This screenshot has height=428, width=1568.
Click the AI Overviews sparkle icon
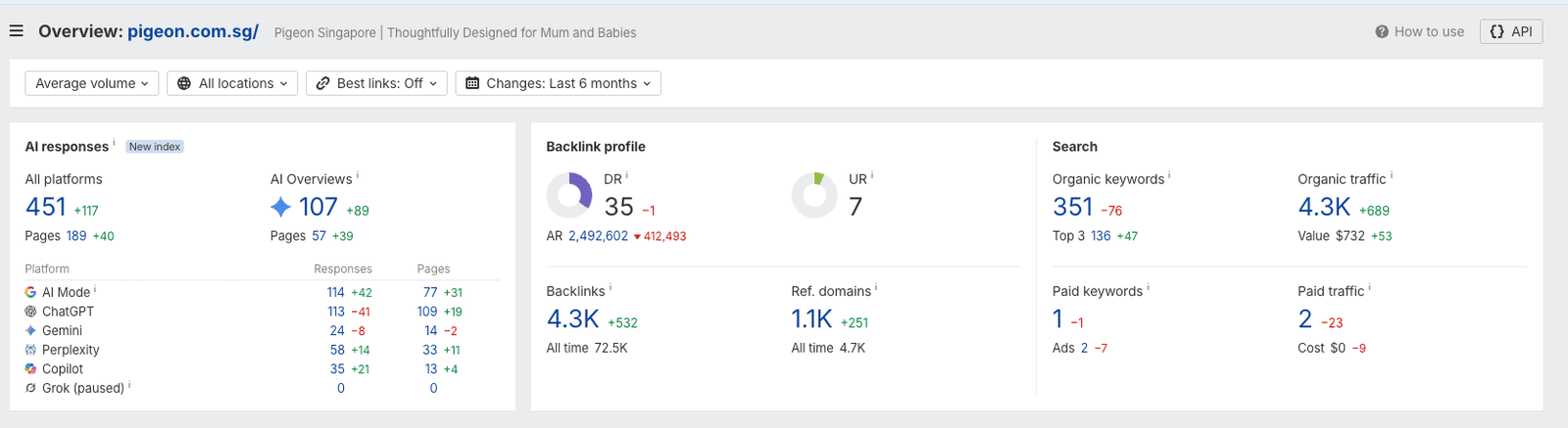pos(281,207)
